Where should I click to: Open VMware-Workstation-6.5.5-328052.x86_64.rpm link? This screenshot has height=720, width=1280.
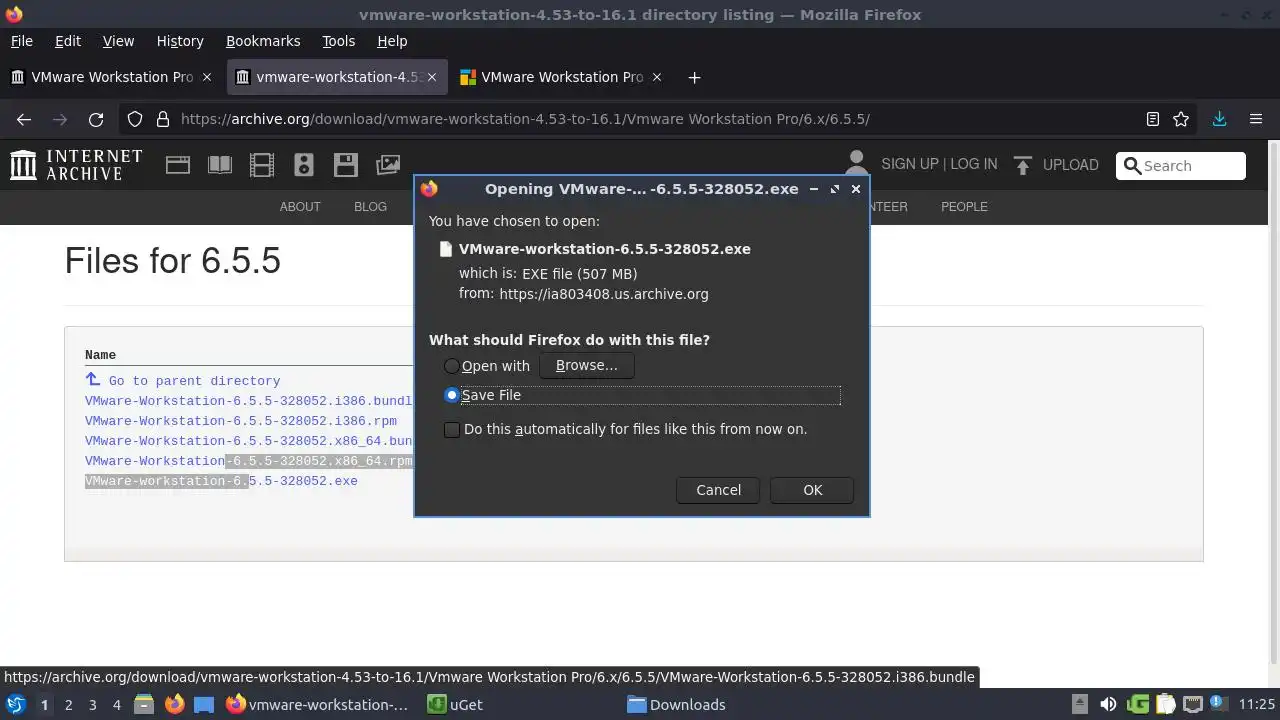[x=249, y=461]
